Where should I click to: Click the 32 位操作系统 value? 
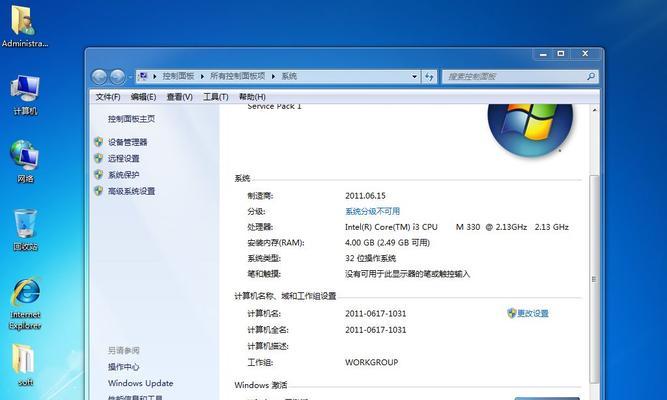[370, 258]
